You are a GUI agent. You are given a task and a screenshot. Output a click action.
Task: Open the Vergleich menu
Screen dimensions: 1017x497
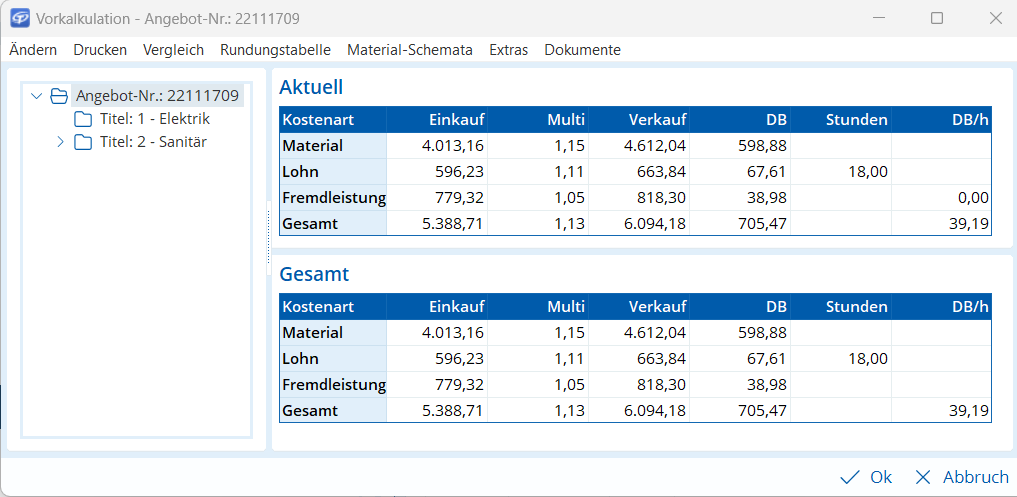(x=173, y=50)
